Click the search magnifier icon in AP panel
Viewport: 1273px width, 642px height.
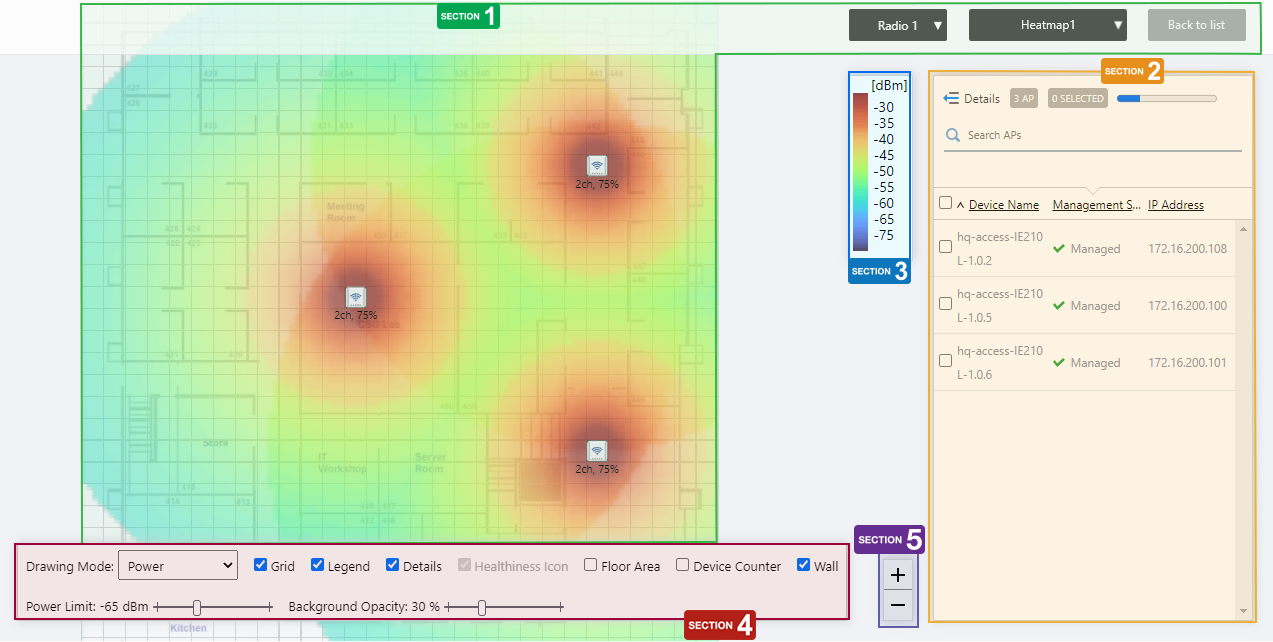pyautogui.click(x=953, y=135)
